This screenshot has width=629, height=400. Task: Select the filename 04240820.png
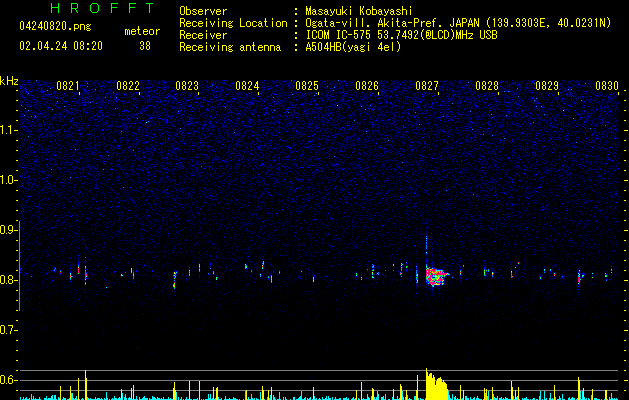(55, 26)
